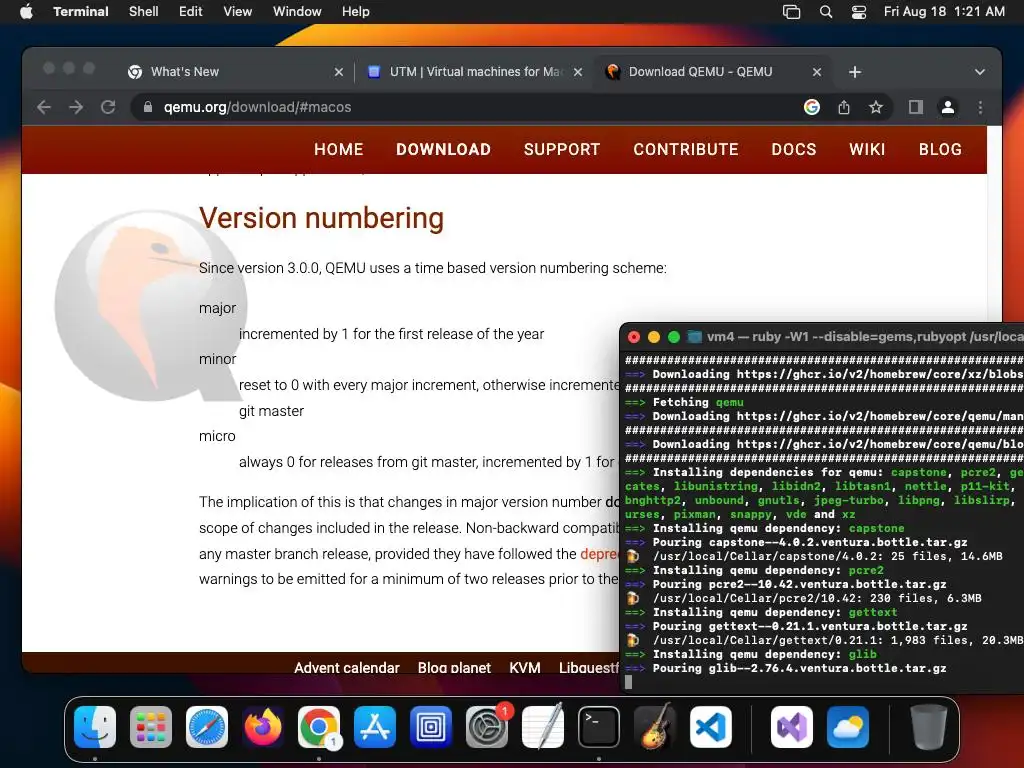Open the WIKI nav link
1024x768 pixels.
867,150
